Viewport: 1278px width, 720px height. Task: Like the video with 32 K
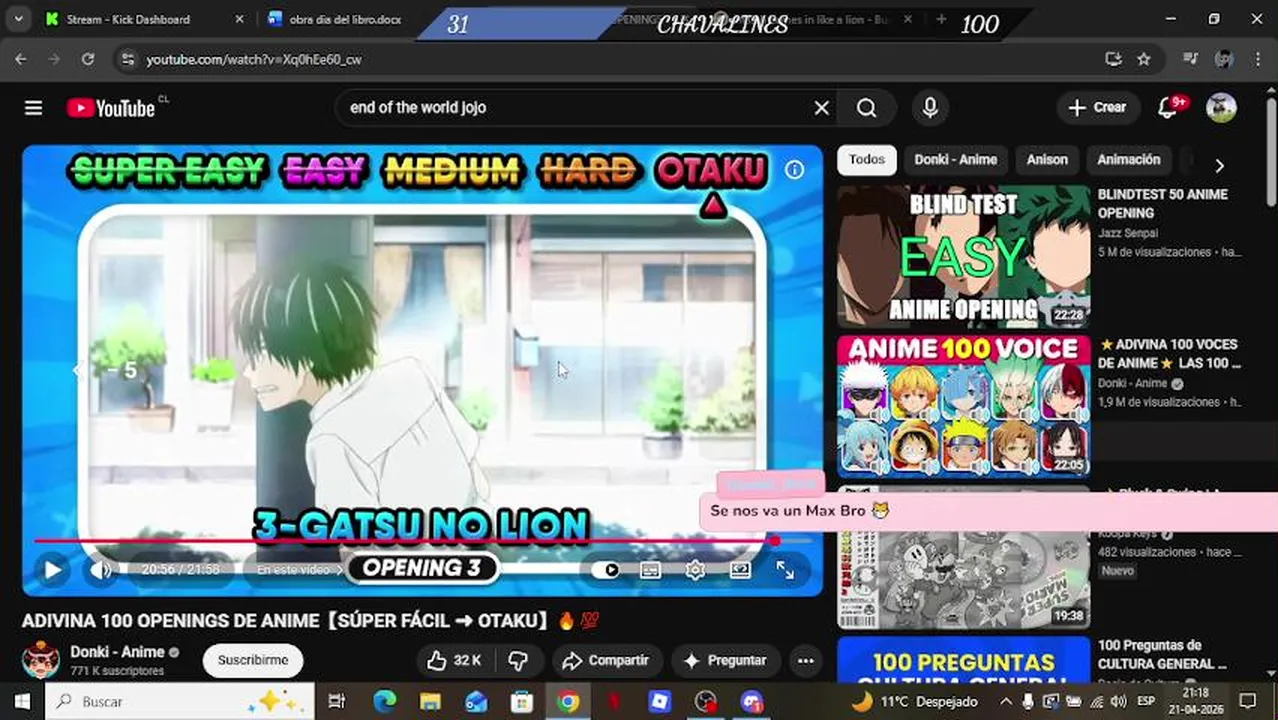pos(454,660)
